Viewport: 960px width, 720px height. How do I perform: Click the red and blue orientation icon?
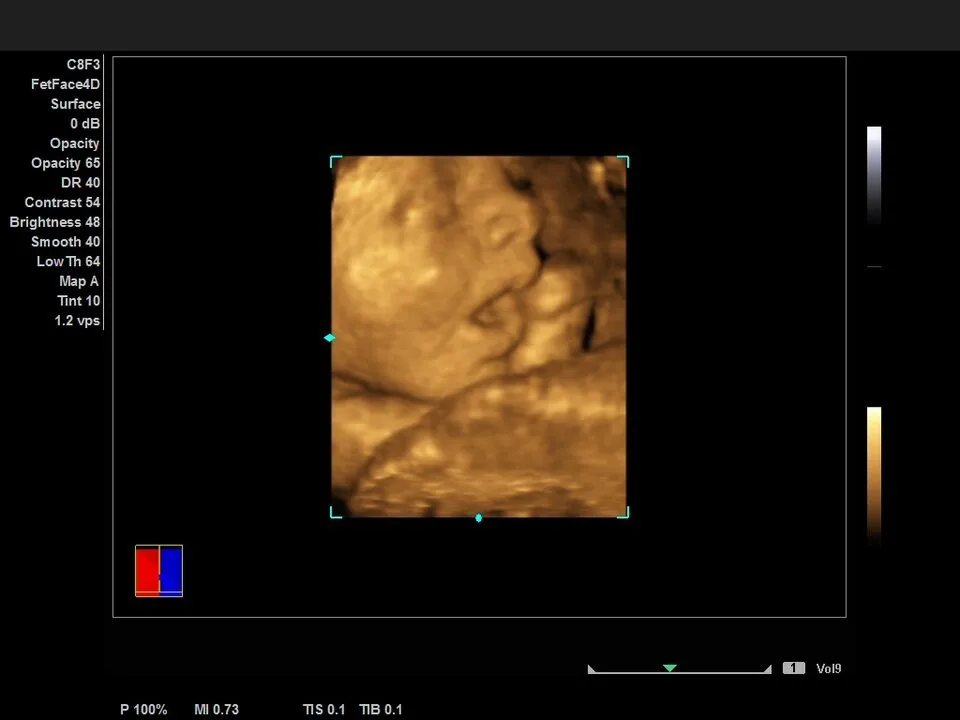pos(159,571)
